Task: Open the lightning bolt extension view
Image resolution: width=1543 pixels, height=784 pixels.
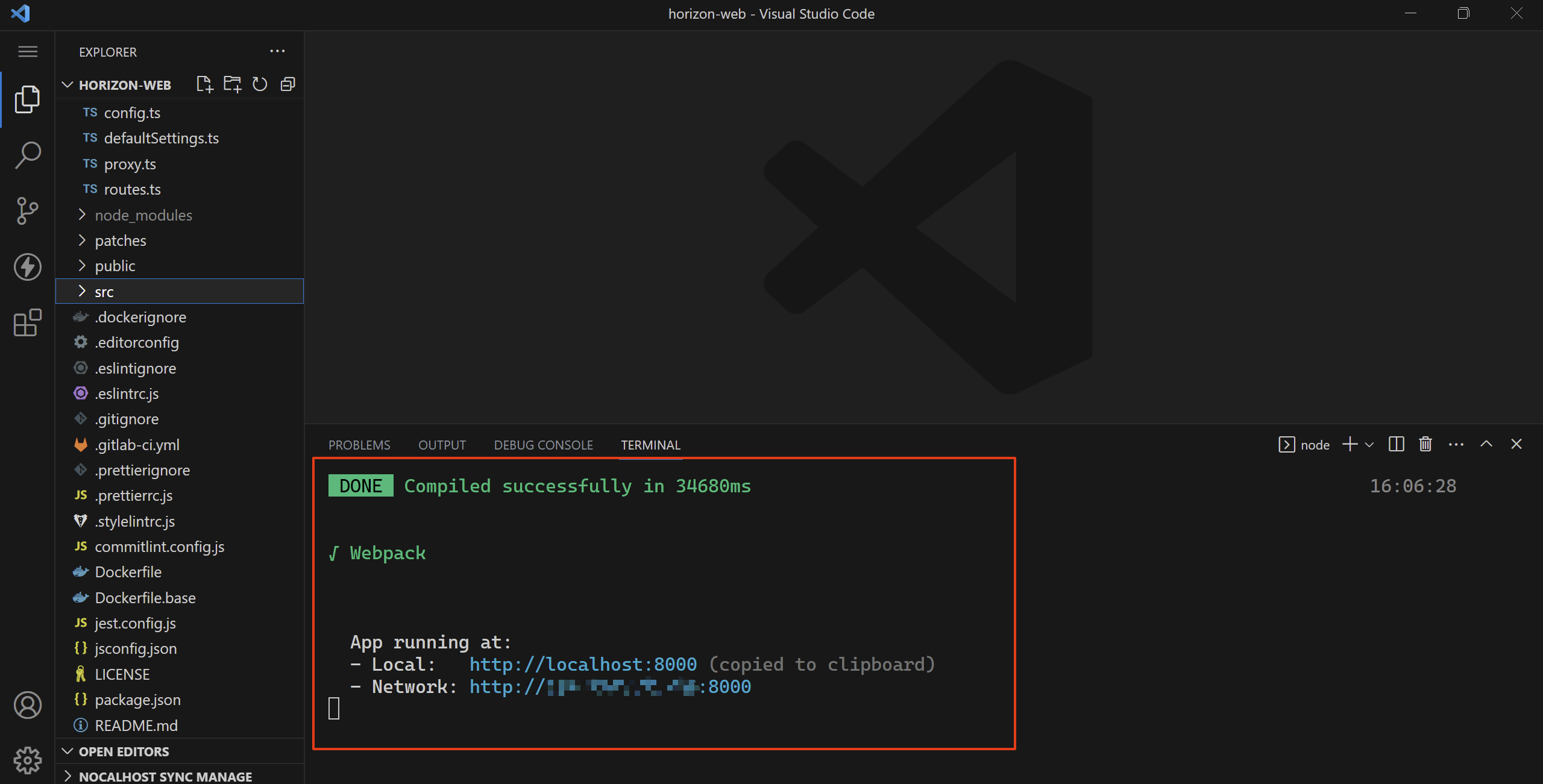Action: (27, 267)
